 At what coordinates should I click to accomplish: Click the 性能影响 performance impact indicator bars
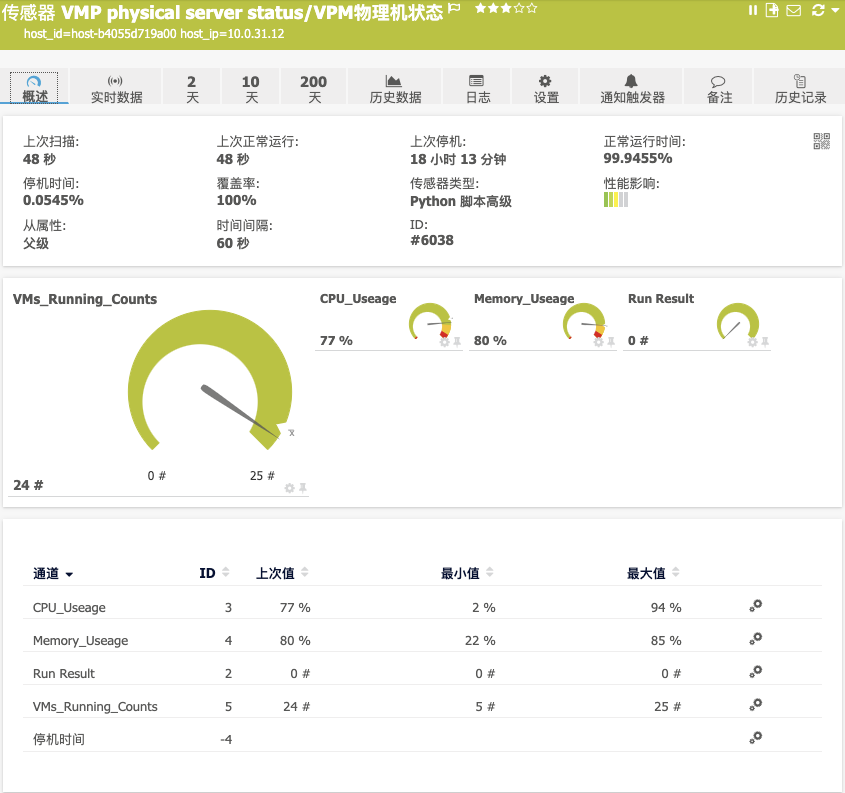[x=614, y=200]
